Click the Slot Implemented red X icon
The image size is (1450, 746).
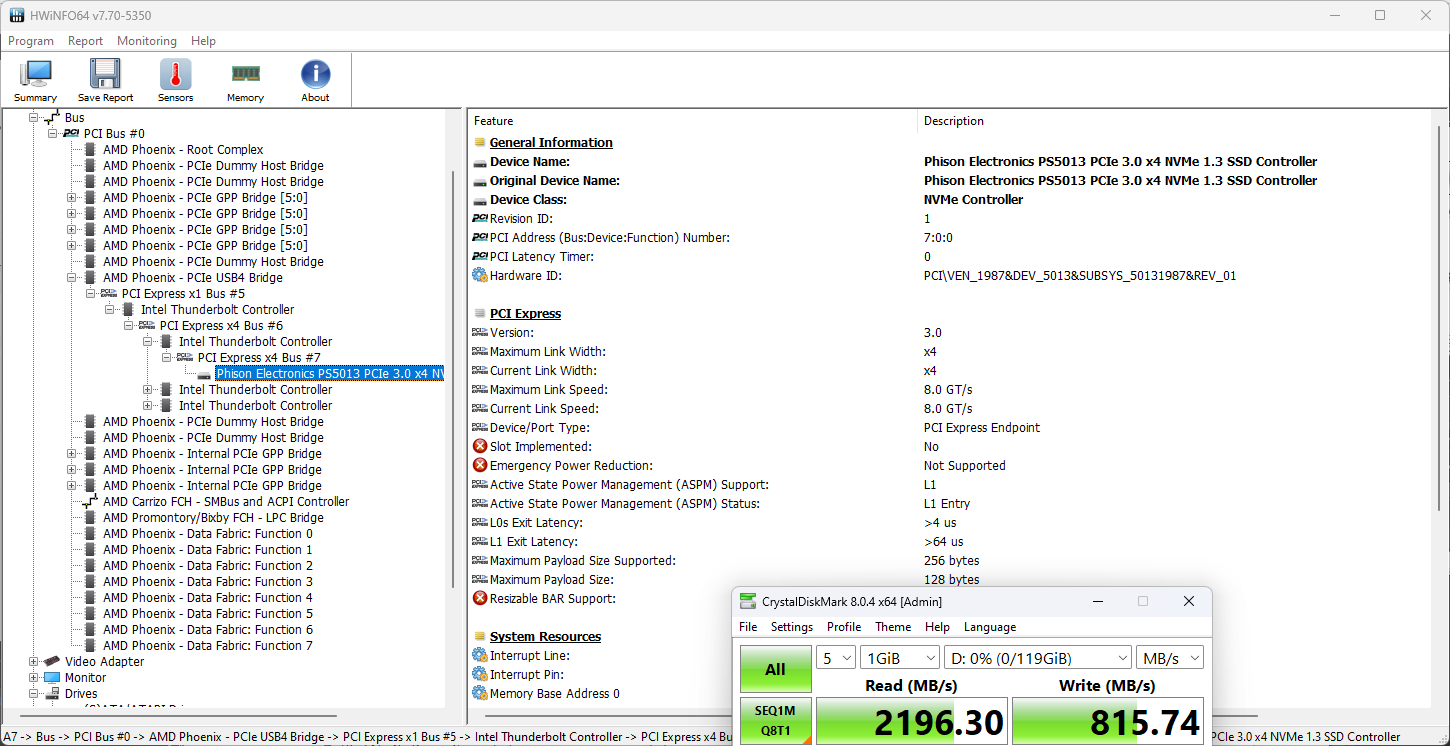click(480, 446)
